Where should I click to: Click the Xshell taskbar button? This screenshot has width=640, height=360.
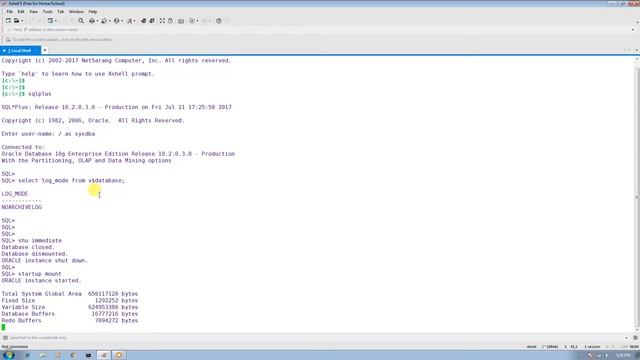[x=104, y=355]
